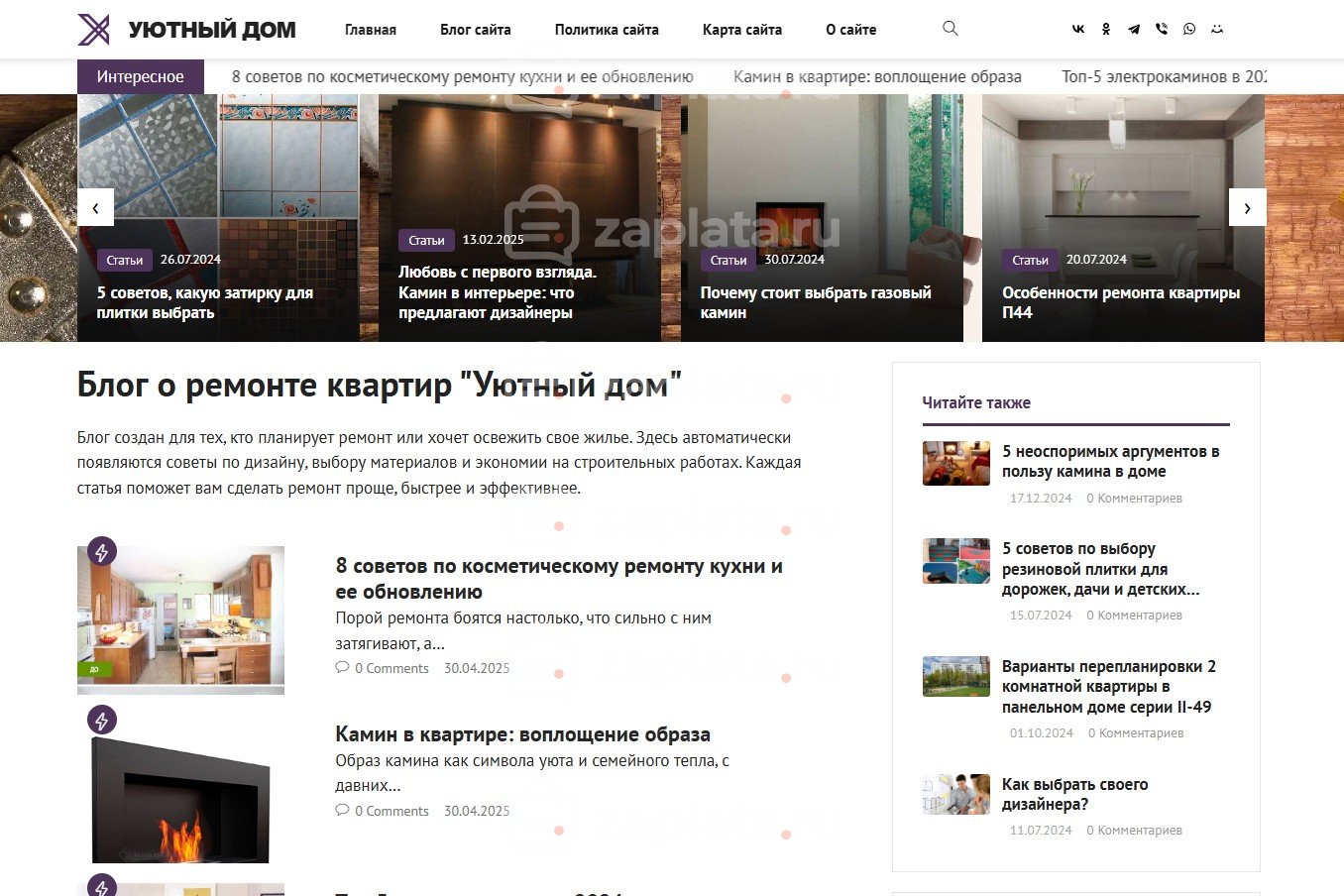The width and height of the screenshot is (1344, 896).
Task: Click comment bubble icon under Камин article
Action: pyautogui.click(x=343, y=811)
